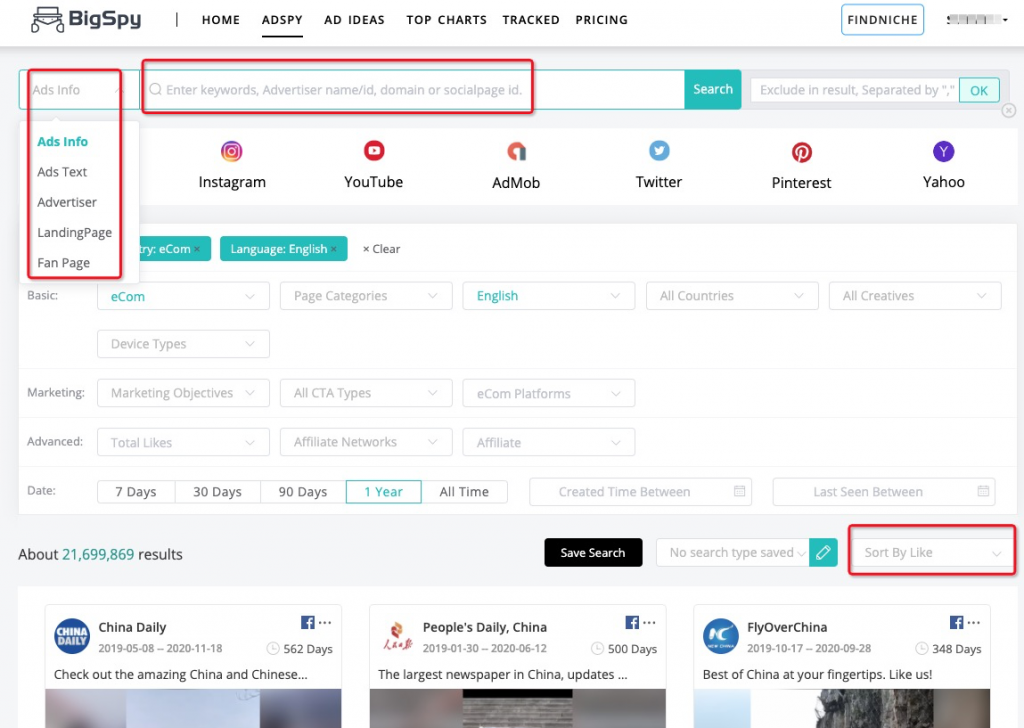
Task: Open more options on People's Daily card
Action: point(649,622)
